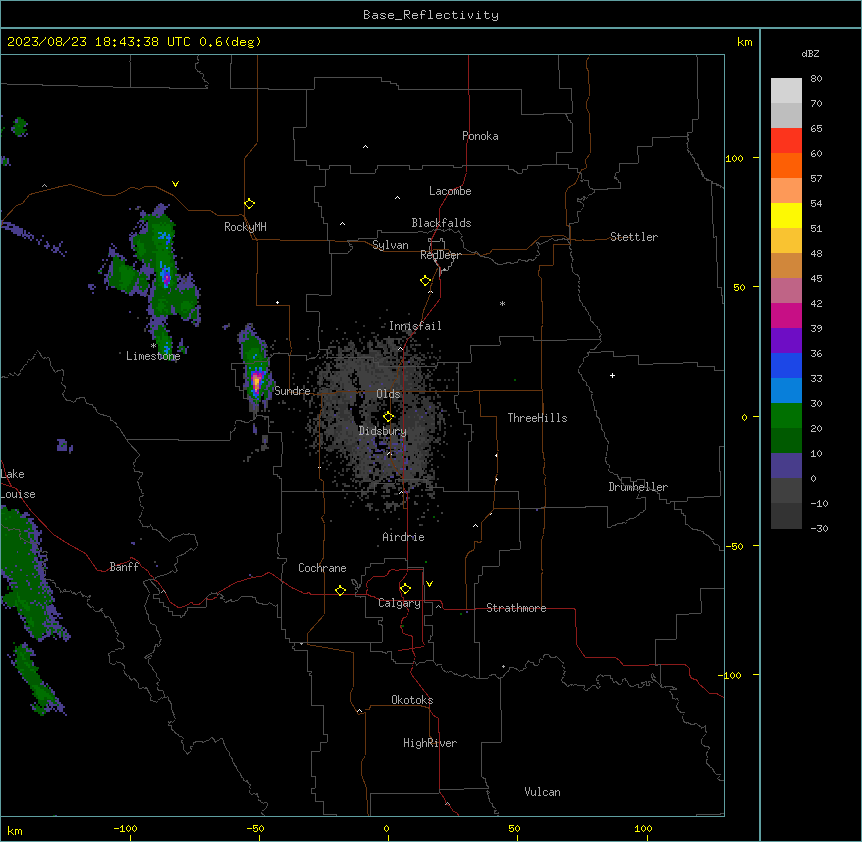The width and height of the screenshot is (862, 842).
Task: Select the 60 dBZ orange color swatch
Action: click(x=786, y=165)
